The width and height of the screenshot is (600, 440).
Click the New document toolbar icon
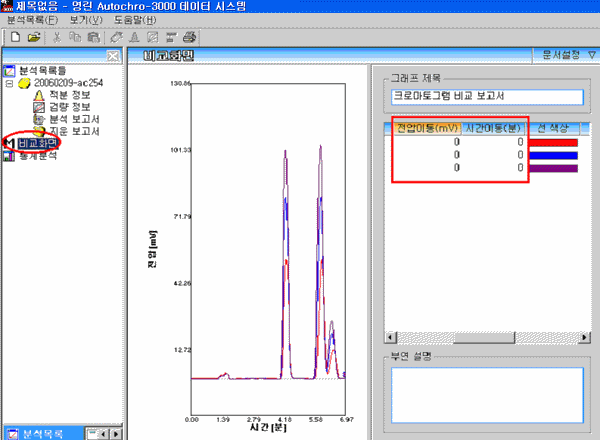14,37
